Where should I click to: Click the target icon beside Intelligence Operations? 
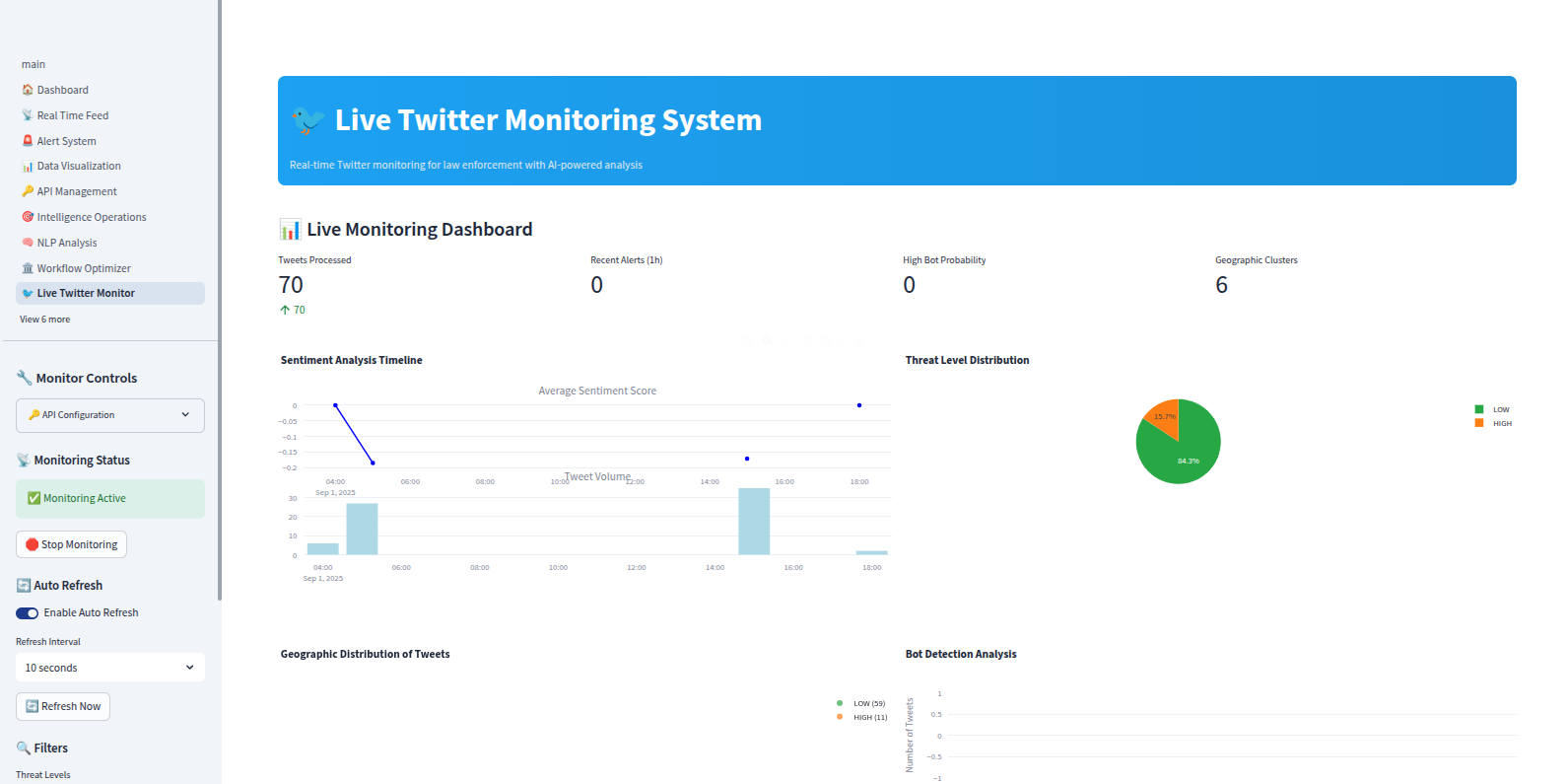coord(28,217)
